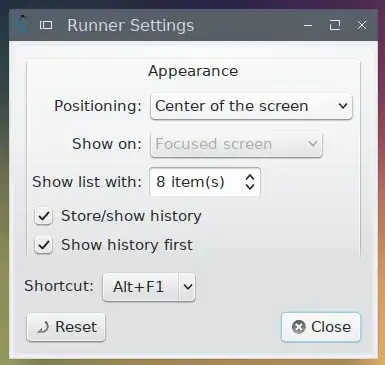The width and height of the screenshot is (385, 365).
Task: Increase the list item count with the up arrow
Action: coord(250,177)
